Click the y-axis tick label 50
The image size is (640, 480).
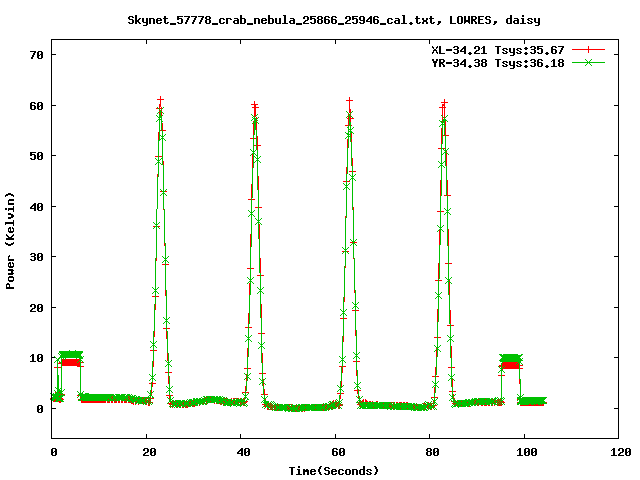36,156
